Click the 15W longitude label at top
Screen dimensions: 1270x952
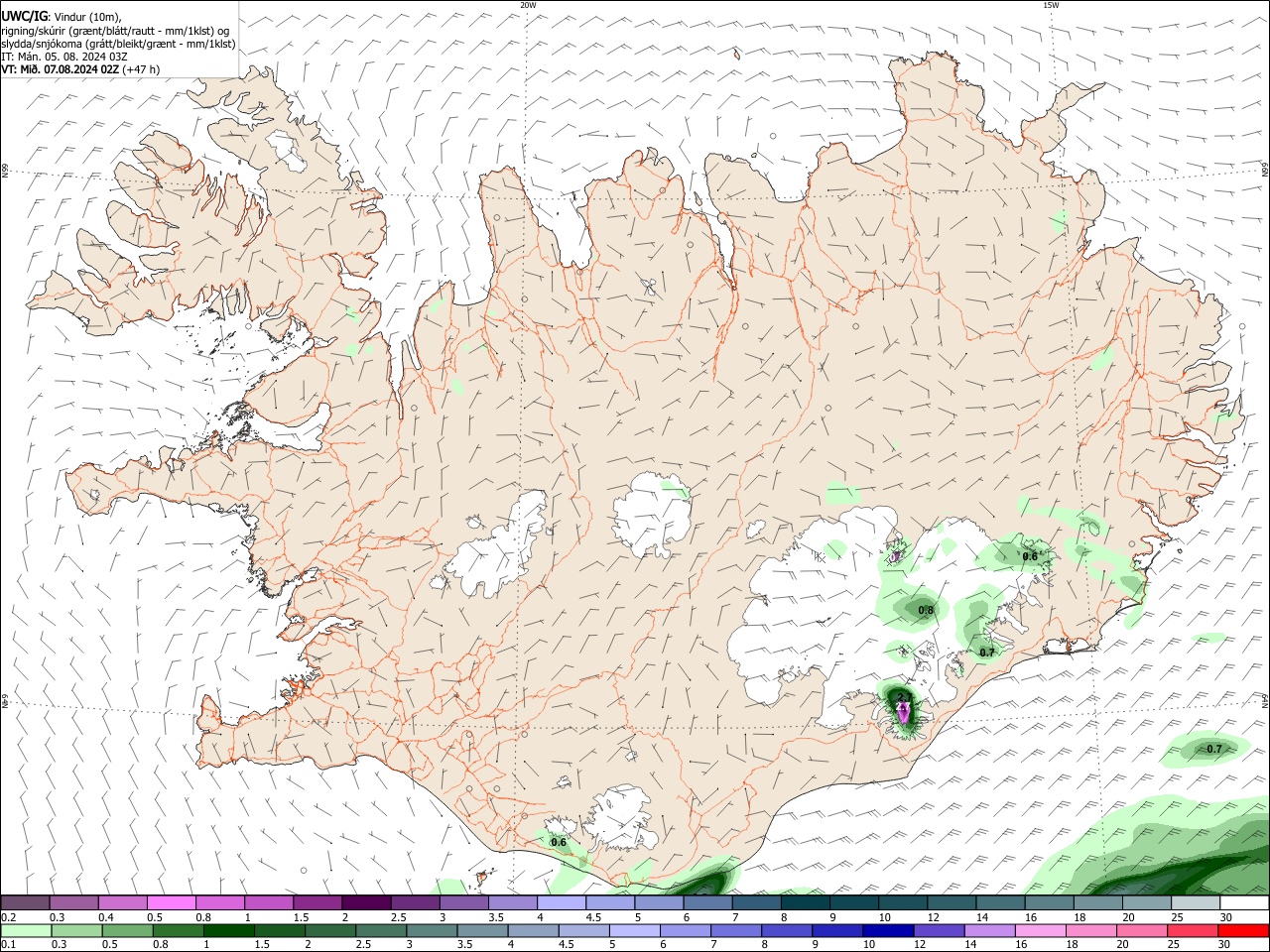click(1051, 5)
